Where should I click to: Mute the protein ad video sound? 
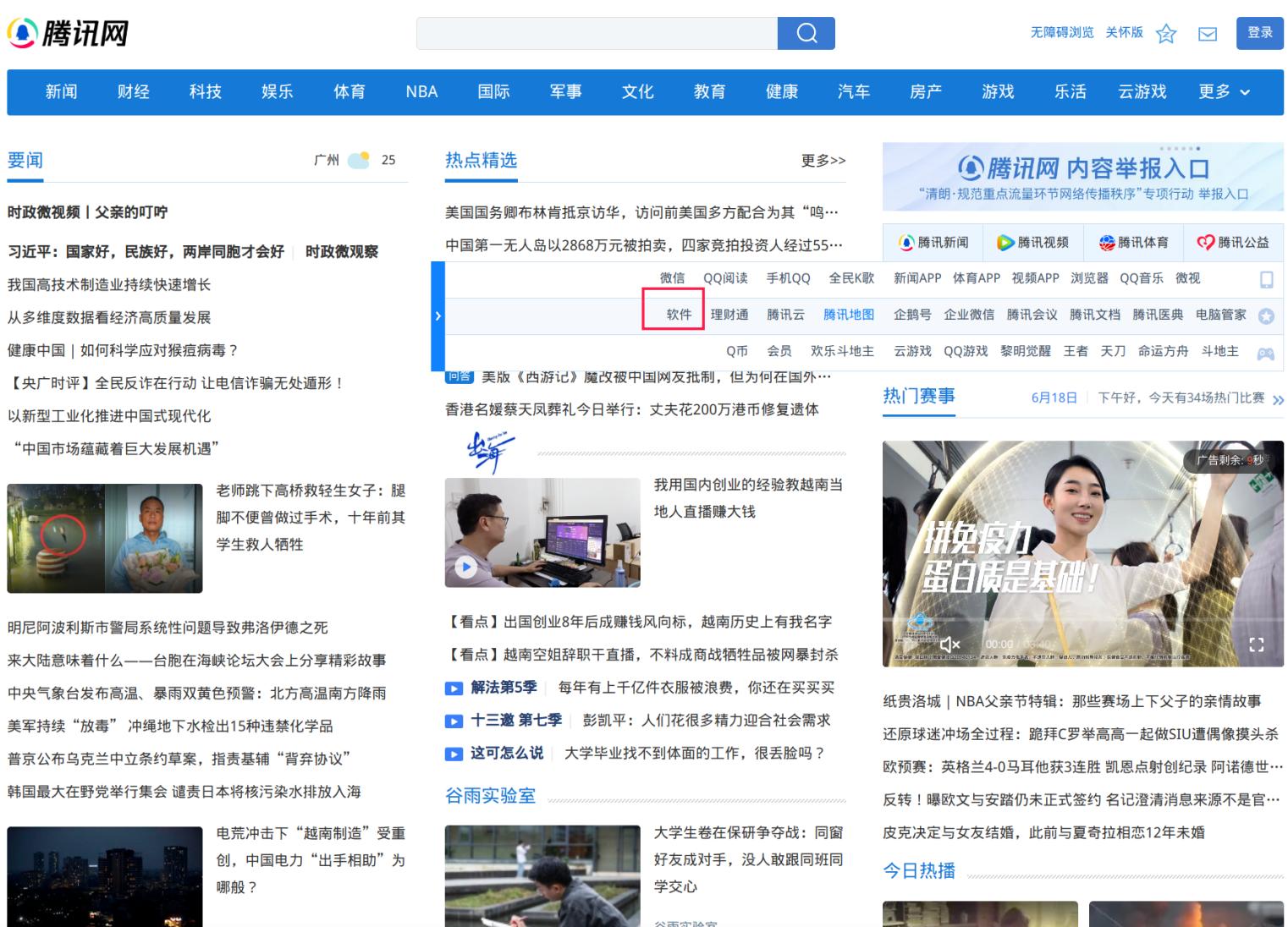pyautogui.click(x=951, y=645)
